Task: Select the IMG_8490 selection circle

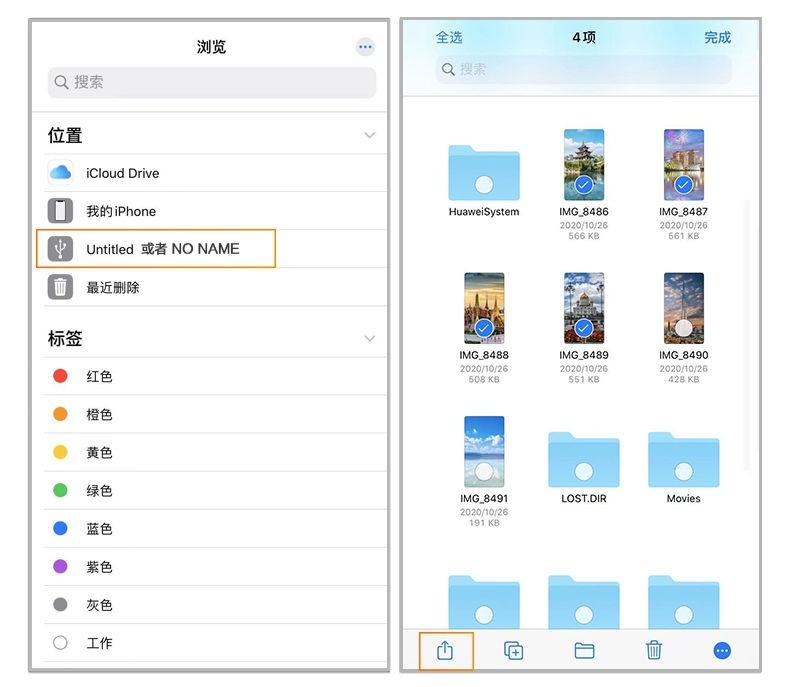Action: (684, 328)
